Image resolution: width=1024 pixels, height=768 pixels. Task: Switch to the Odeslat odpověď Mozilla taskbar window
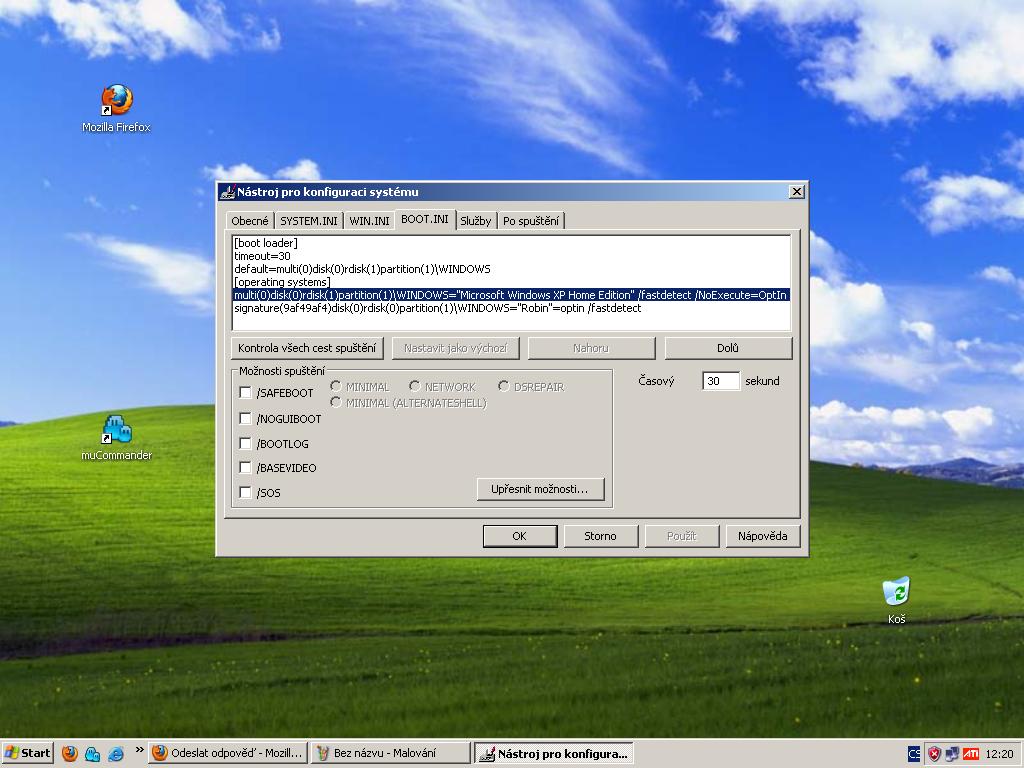pos(228,753)
